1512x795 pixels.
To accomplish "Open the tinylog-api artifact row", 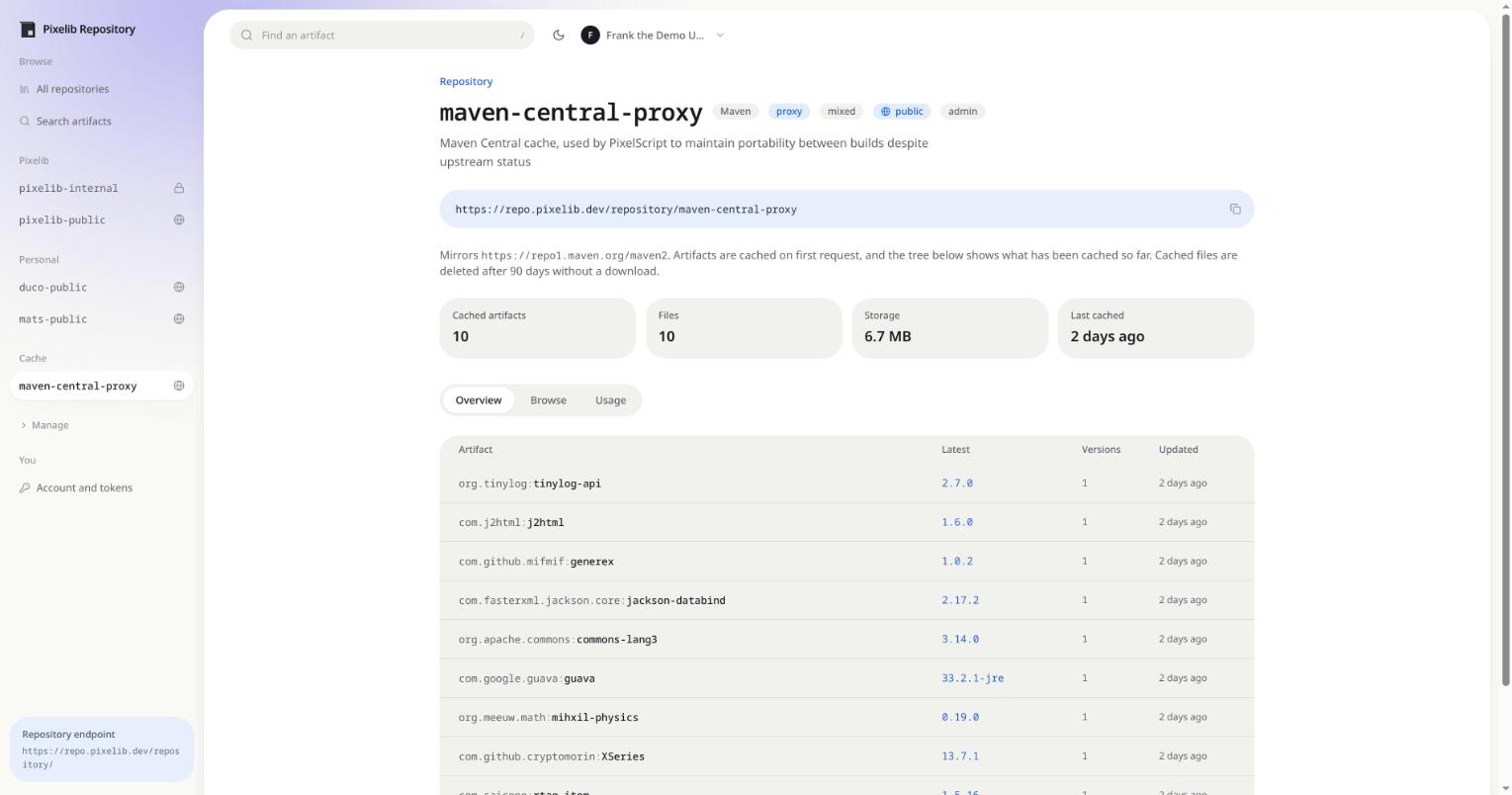I will (846, 484).
